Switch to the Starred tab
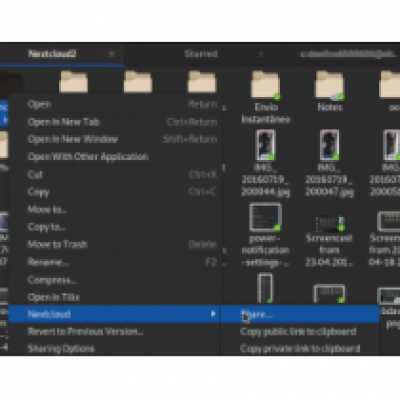 point(201,54)
